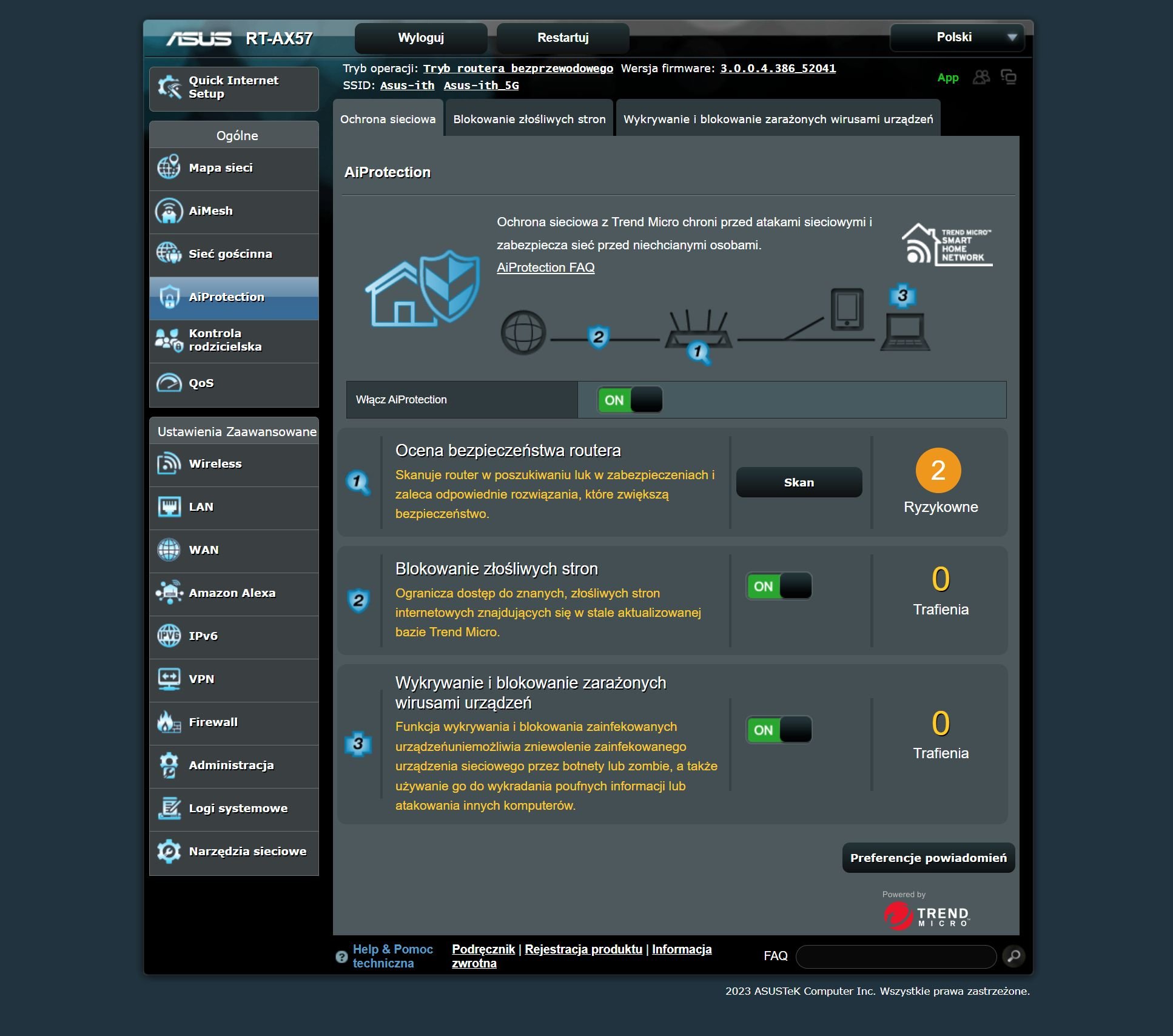The height and width of the screenshot is (1036, 1173).
Task: Click the FAQ search input field
Action: coord(896,957)
